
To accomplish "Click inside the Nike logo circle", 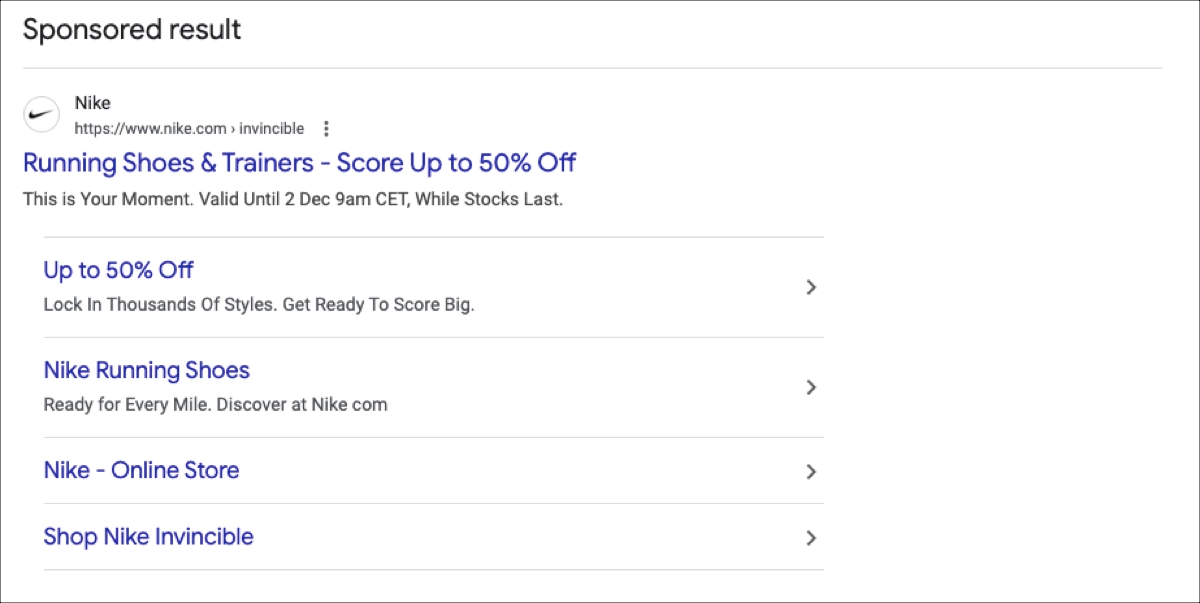I will click(40, 114).
